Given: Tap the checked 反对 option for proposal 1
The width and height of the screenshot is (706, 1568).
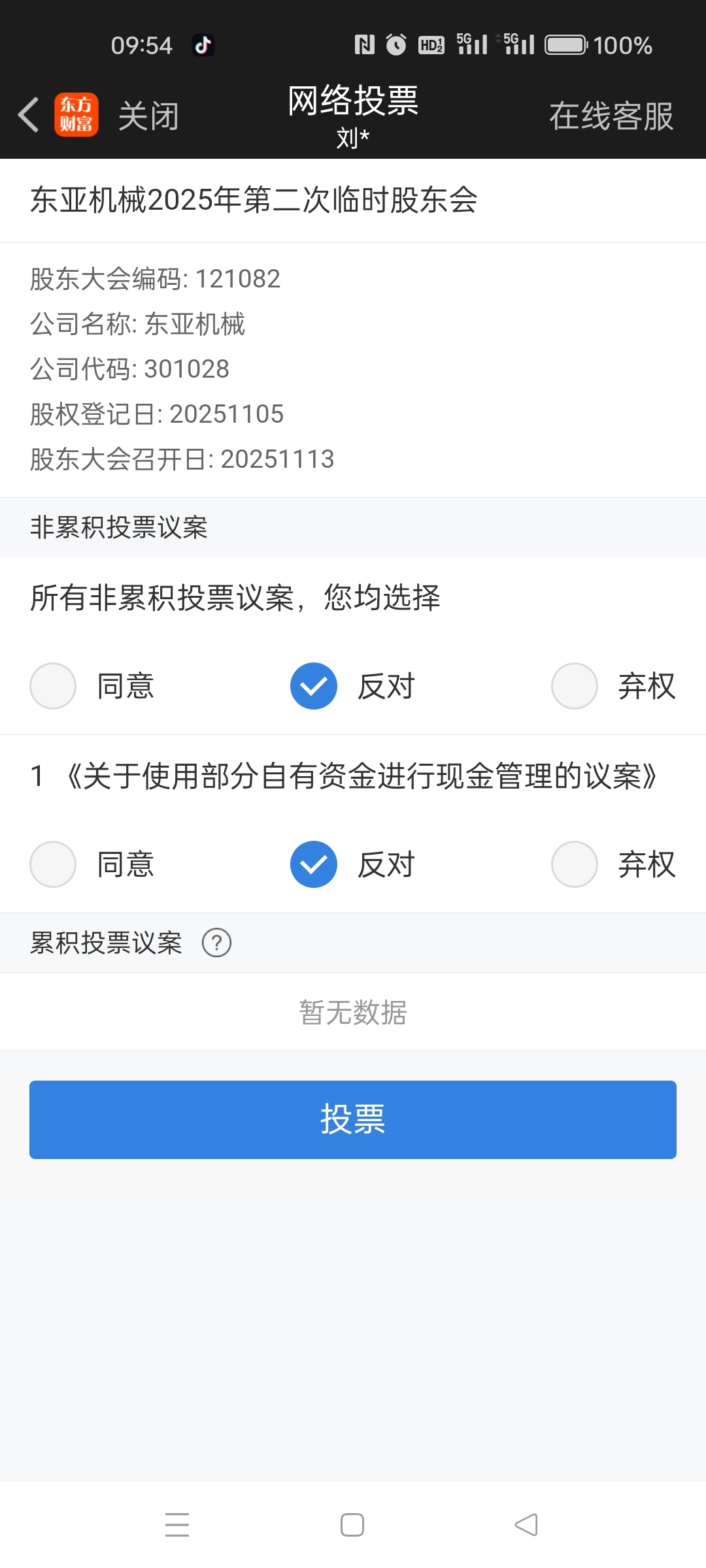Looking at the screenshot, I should point(353,864).
